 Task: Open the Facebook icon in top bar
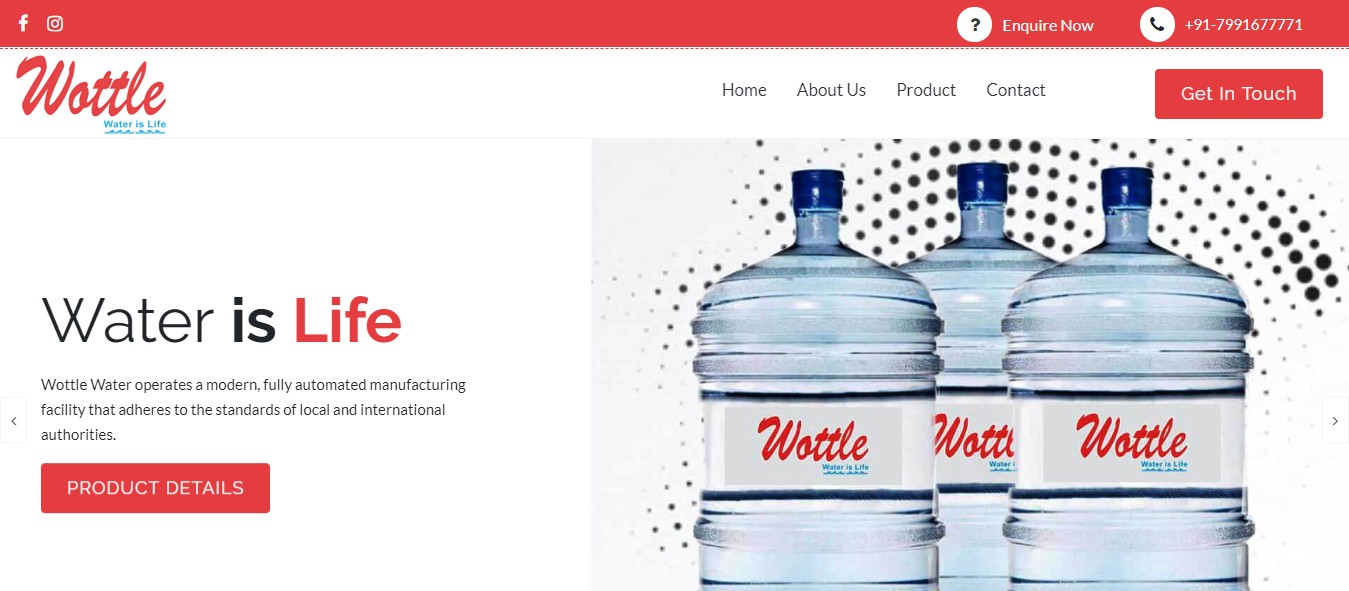[23, 23]
